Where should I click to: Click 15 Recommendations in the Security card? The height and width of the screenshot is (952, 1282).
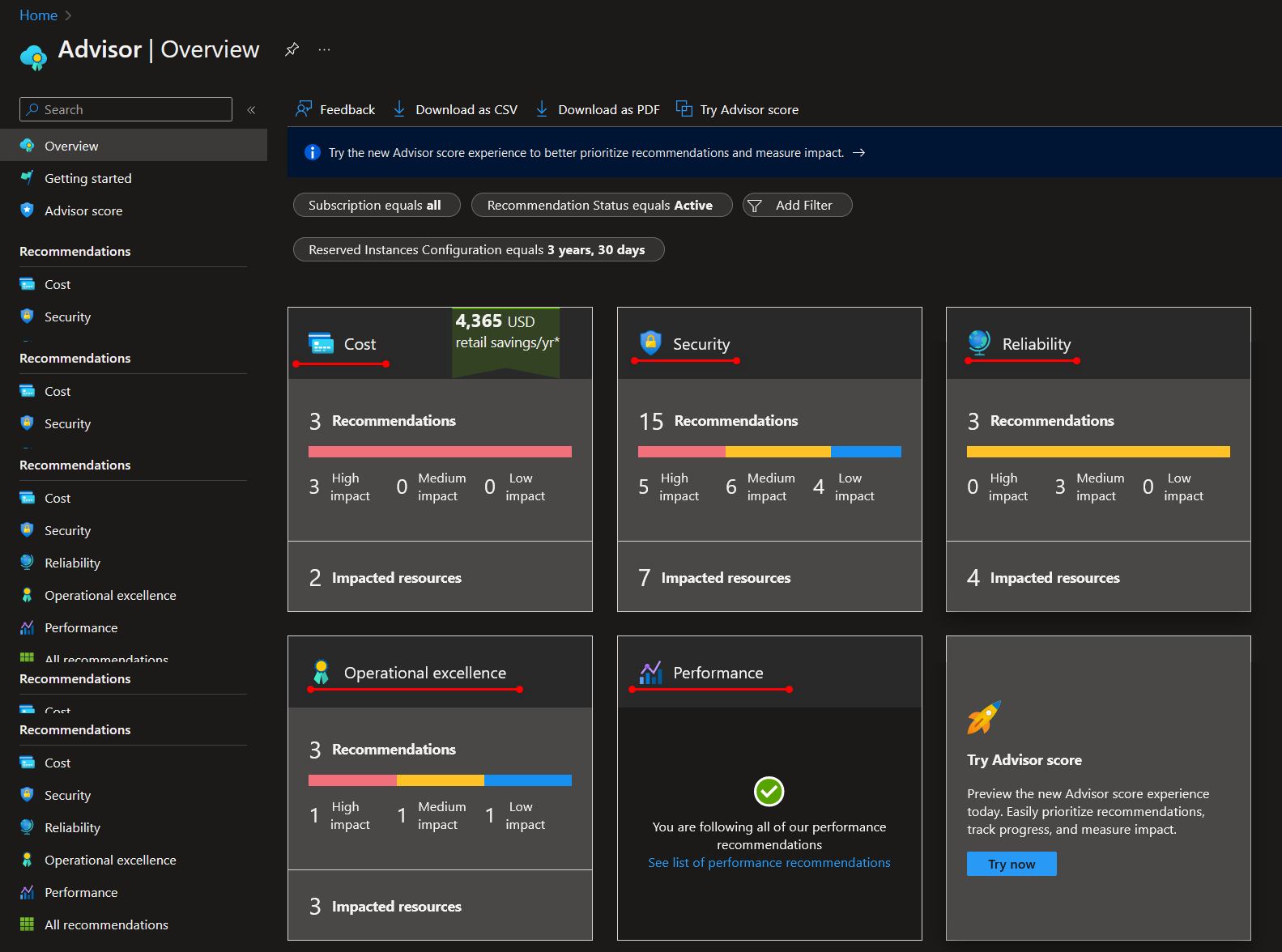point(718,421)
